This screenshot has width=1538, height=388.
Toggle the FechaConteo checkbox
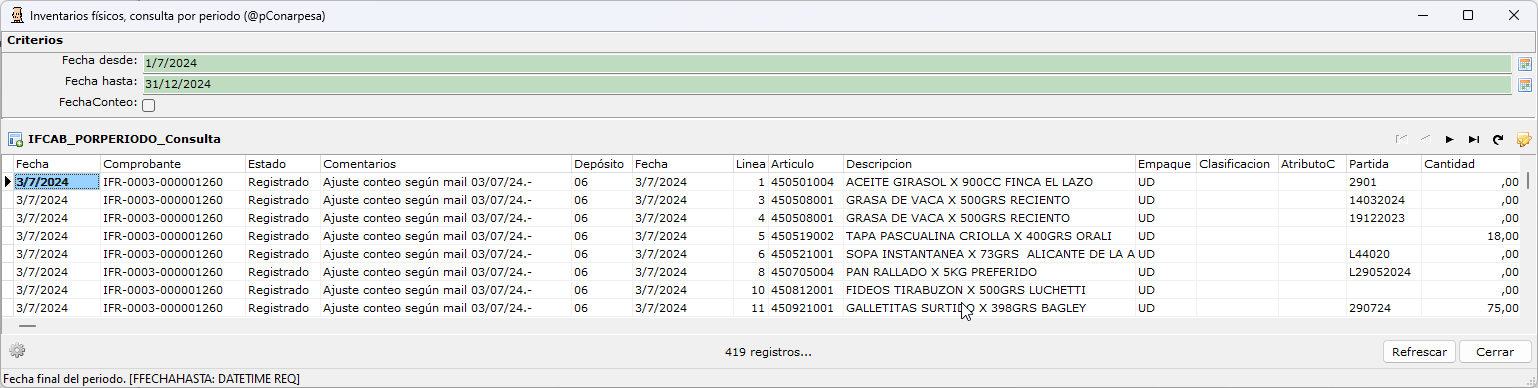pos(148,105)
